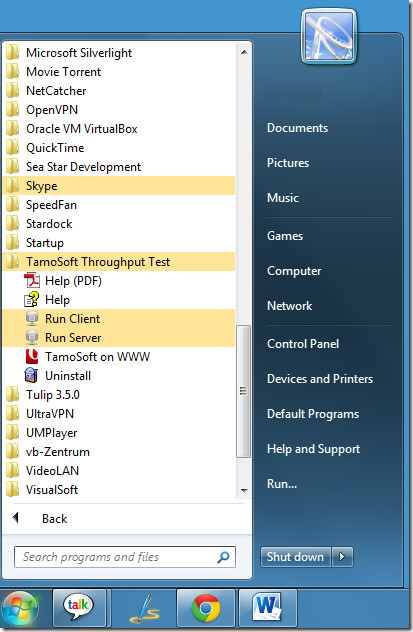Image resolution: width=413 pixels, height=632 pixels.
Task: Go Back to the main Start menu
Action: (x=54, y=519)
